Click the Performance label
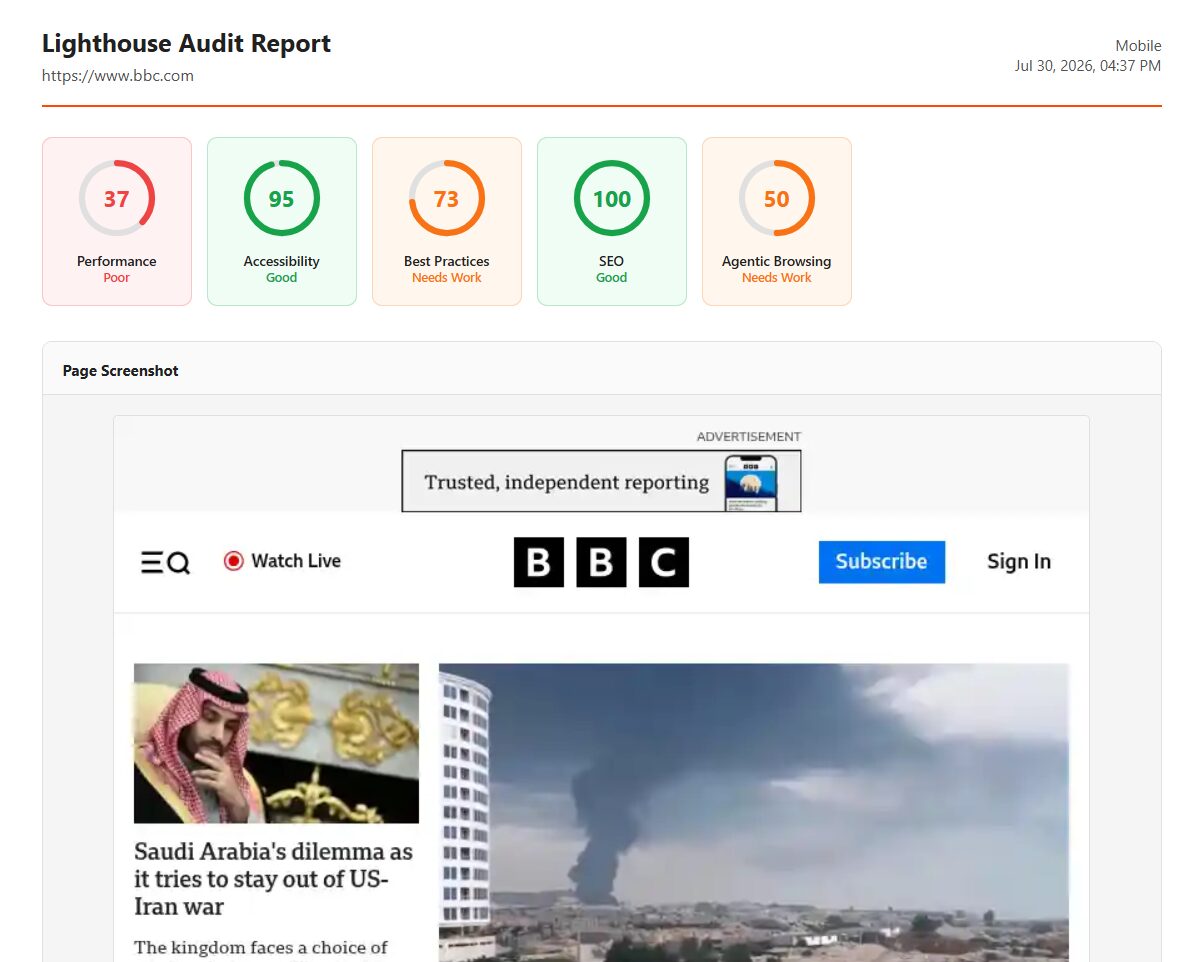 point(116,261)
